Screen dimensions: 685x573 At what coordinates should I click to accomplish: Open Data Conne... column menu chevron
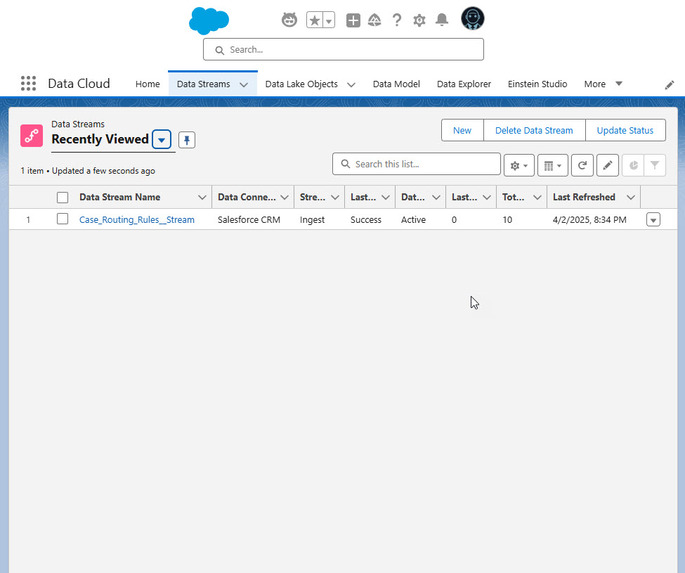point(284,197)
